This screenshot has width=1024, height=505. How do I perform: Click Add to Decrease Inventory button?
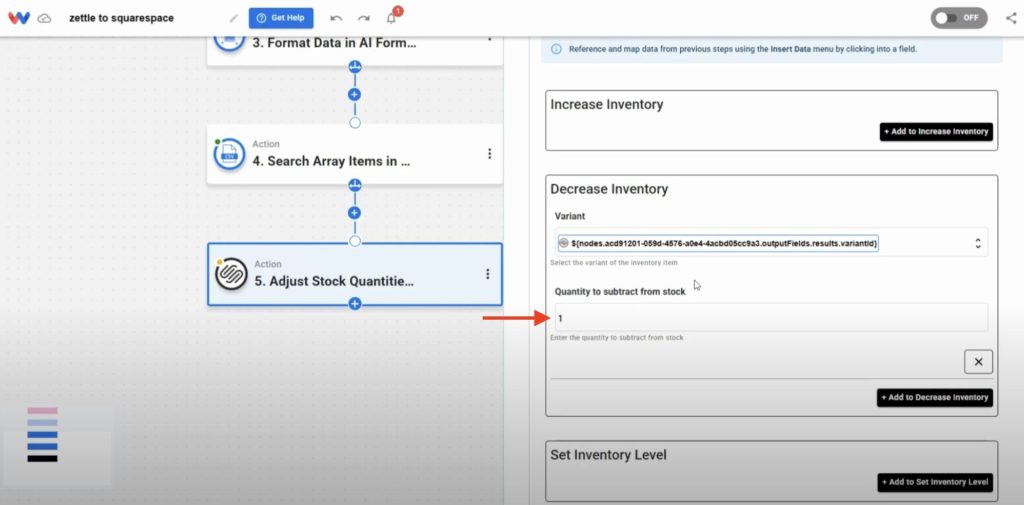click(935, 397)
